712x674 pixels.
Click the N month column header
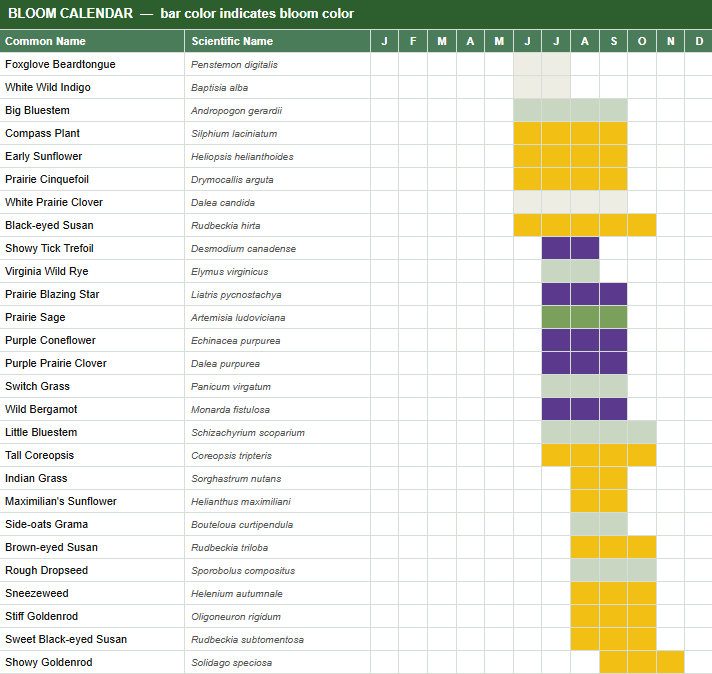[670, 41]
